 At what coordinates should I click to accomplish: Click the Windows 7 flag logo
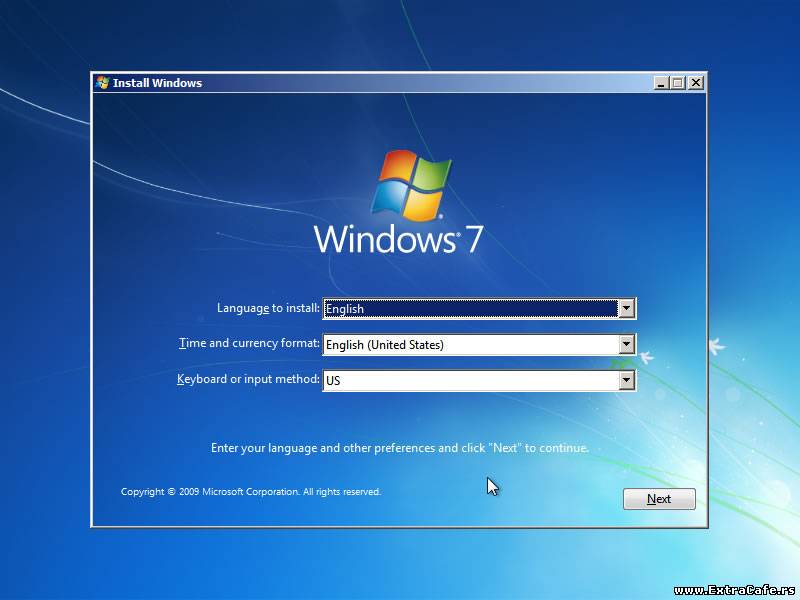[x=411, y=185]
